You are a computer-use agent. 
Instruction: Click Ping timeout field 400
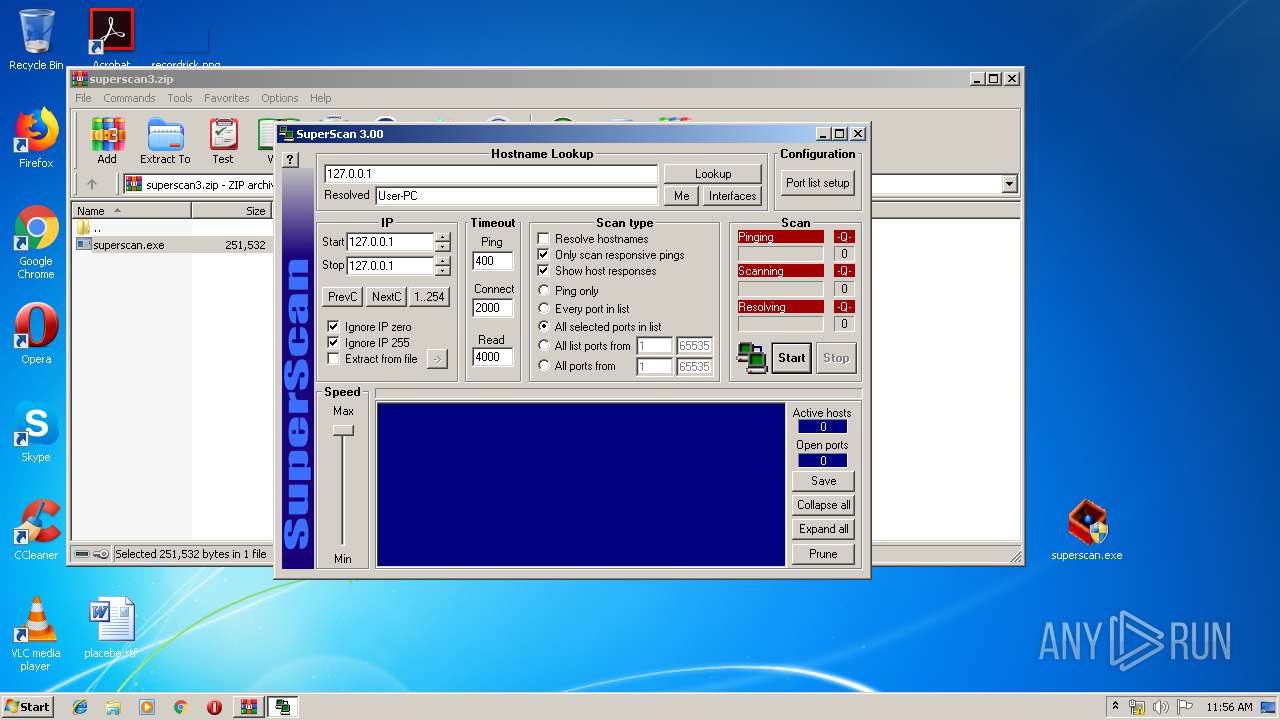(x=493, y=261)
